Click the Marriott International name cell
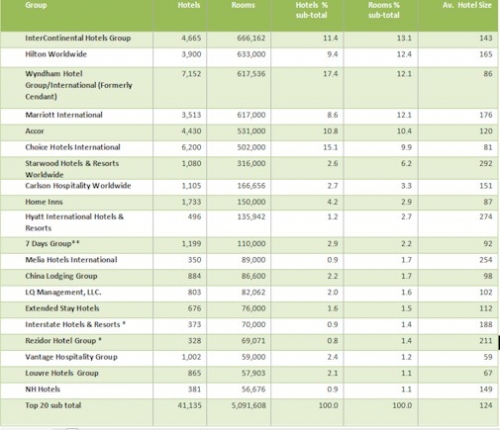500x430 pixels. [64, 115]
